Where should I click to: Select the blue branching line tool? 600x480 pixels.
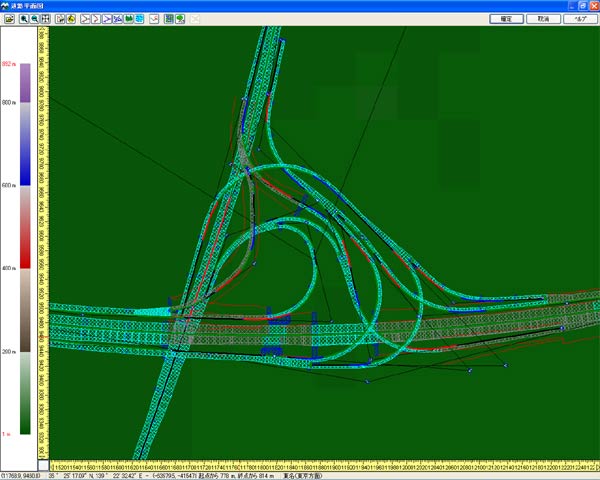point(107,19)
